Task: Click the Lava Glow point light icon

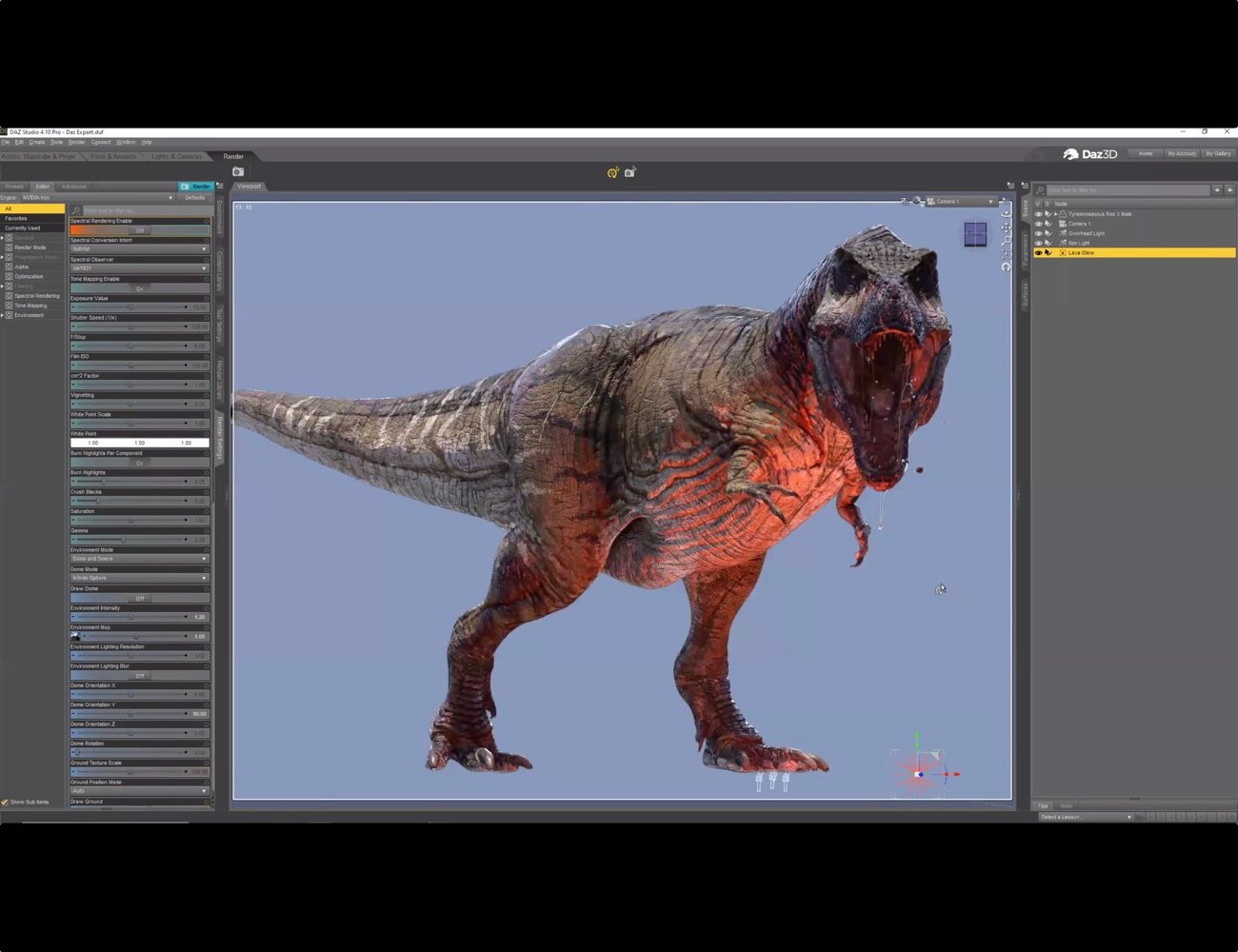Action: (x=1063, y=253)
